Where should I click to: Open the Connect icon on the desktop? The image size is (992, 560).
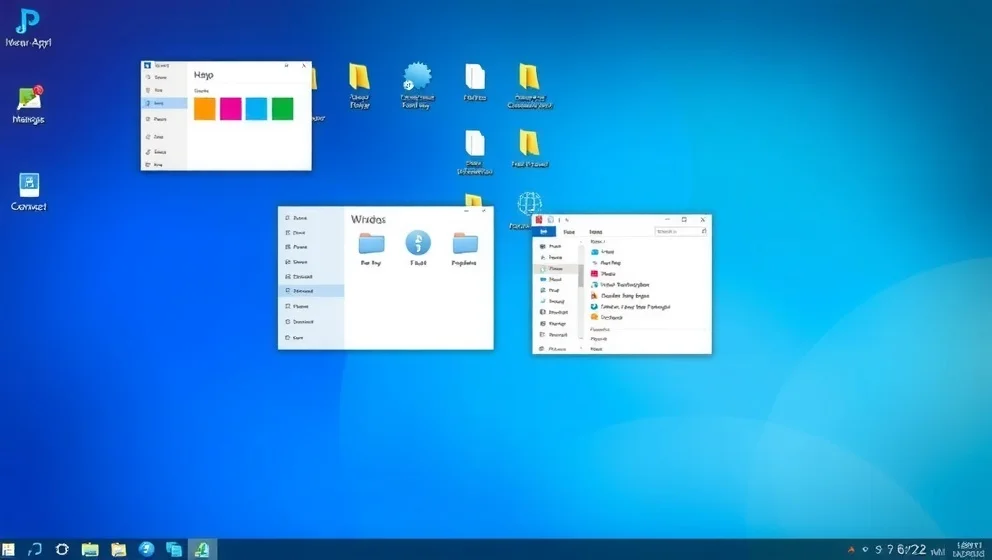pos(29,185)
